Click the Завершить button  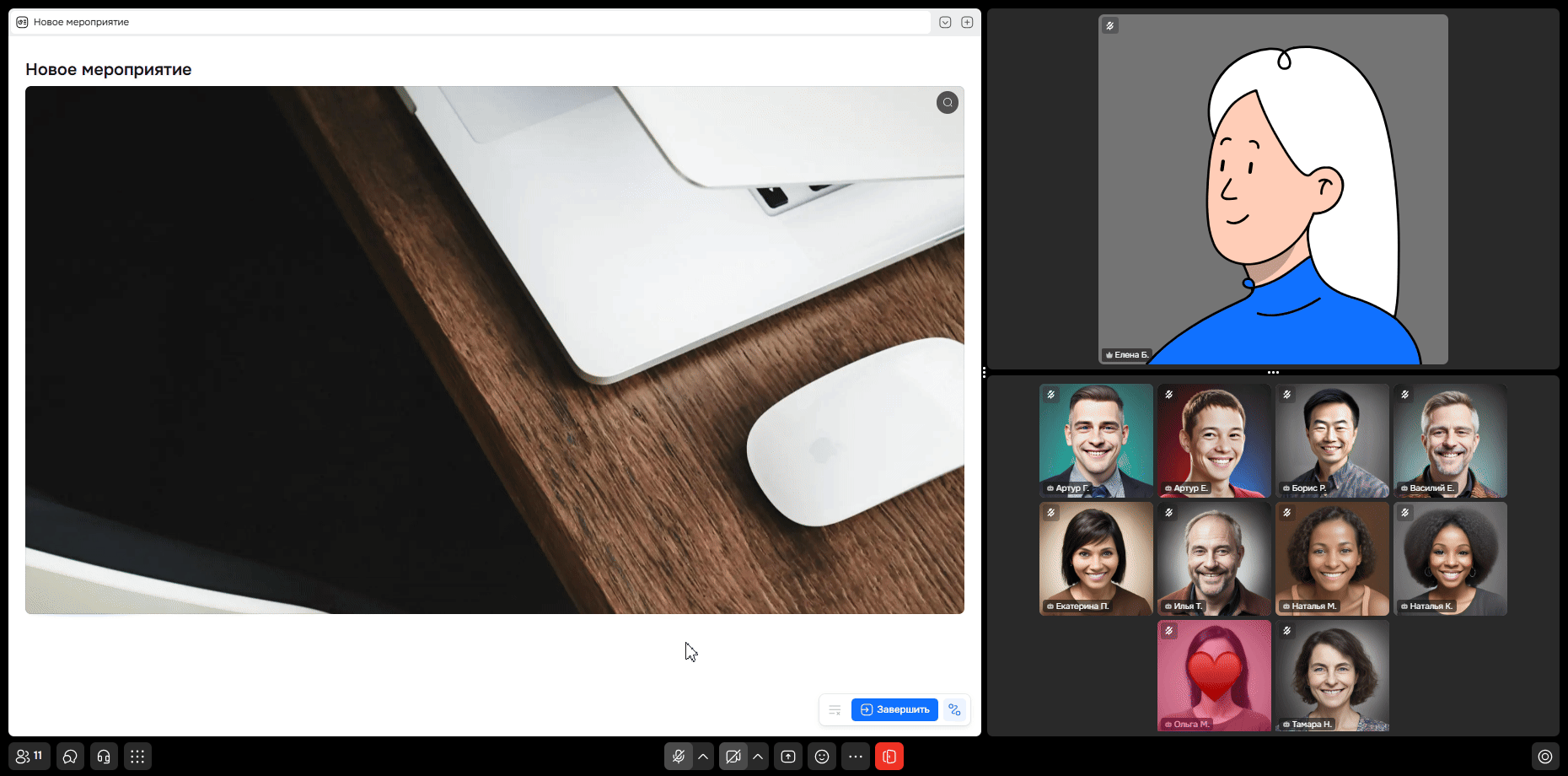point(894,710)
